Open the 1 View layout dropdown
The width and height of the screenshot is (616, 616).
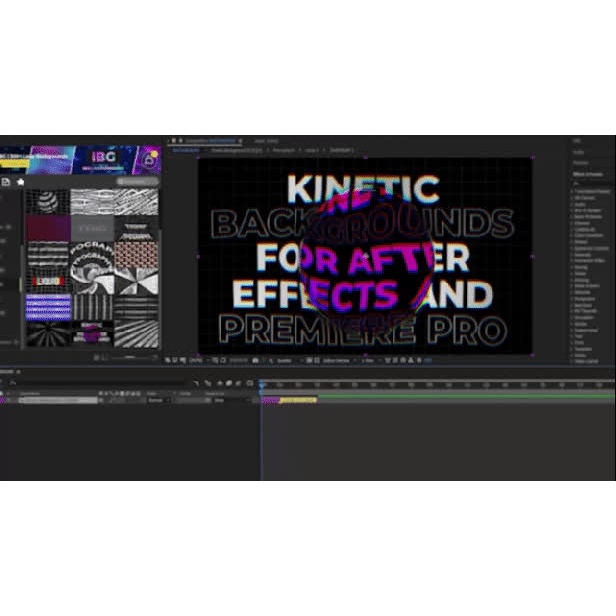(x=371, y=360)
